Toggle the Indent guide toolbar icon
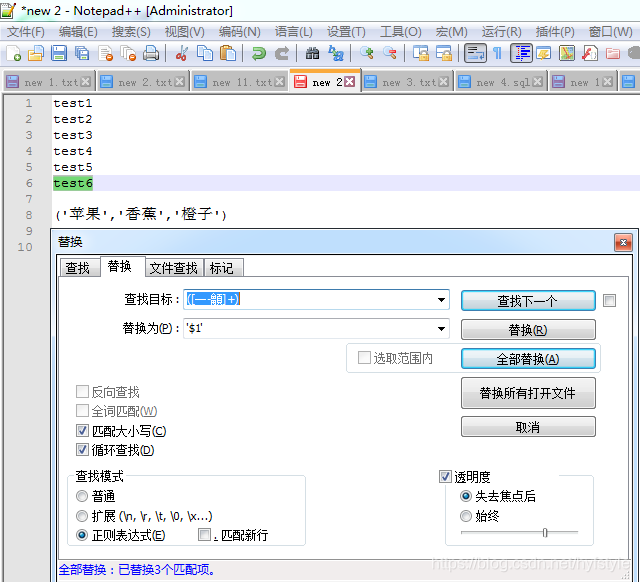 [521, 53]
